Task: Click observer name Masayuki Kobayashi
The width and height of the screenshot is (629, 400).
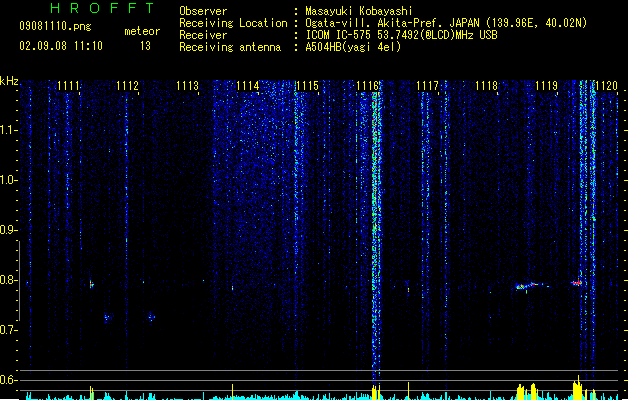Action: pyautogui.click(x=359, y=11)
